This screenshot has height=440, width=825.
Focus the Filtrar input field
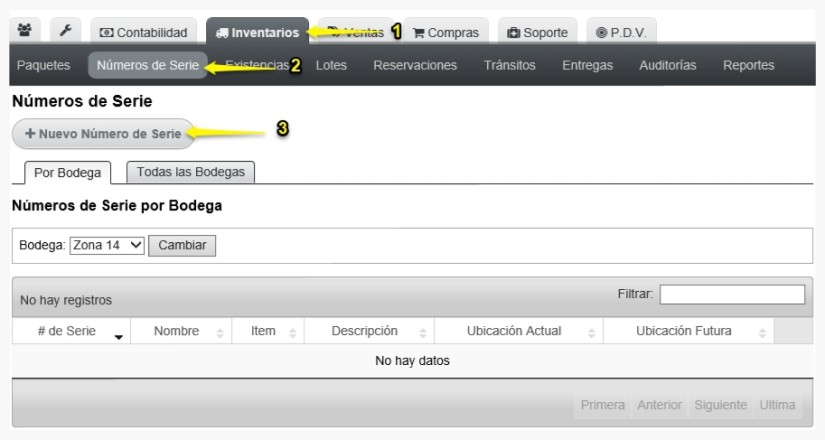point(732,294)
